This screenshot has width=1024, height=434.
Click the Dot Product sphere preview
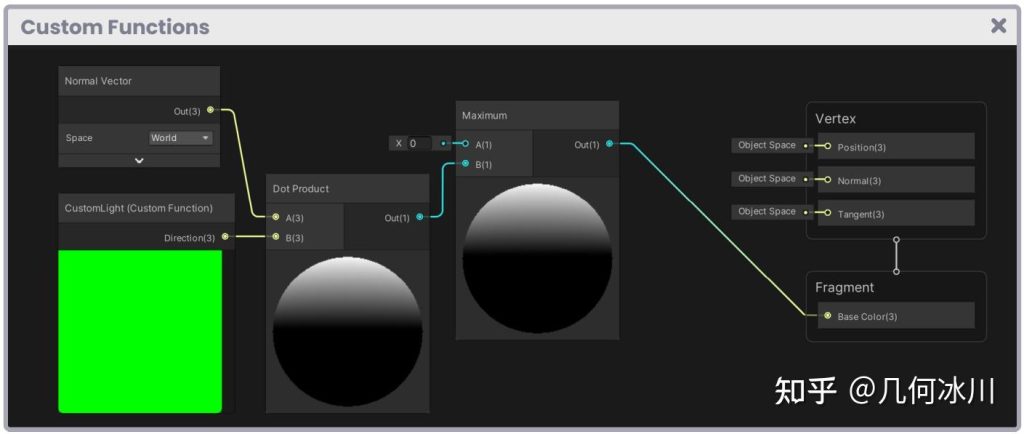[347, 332]
